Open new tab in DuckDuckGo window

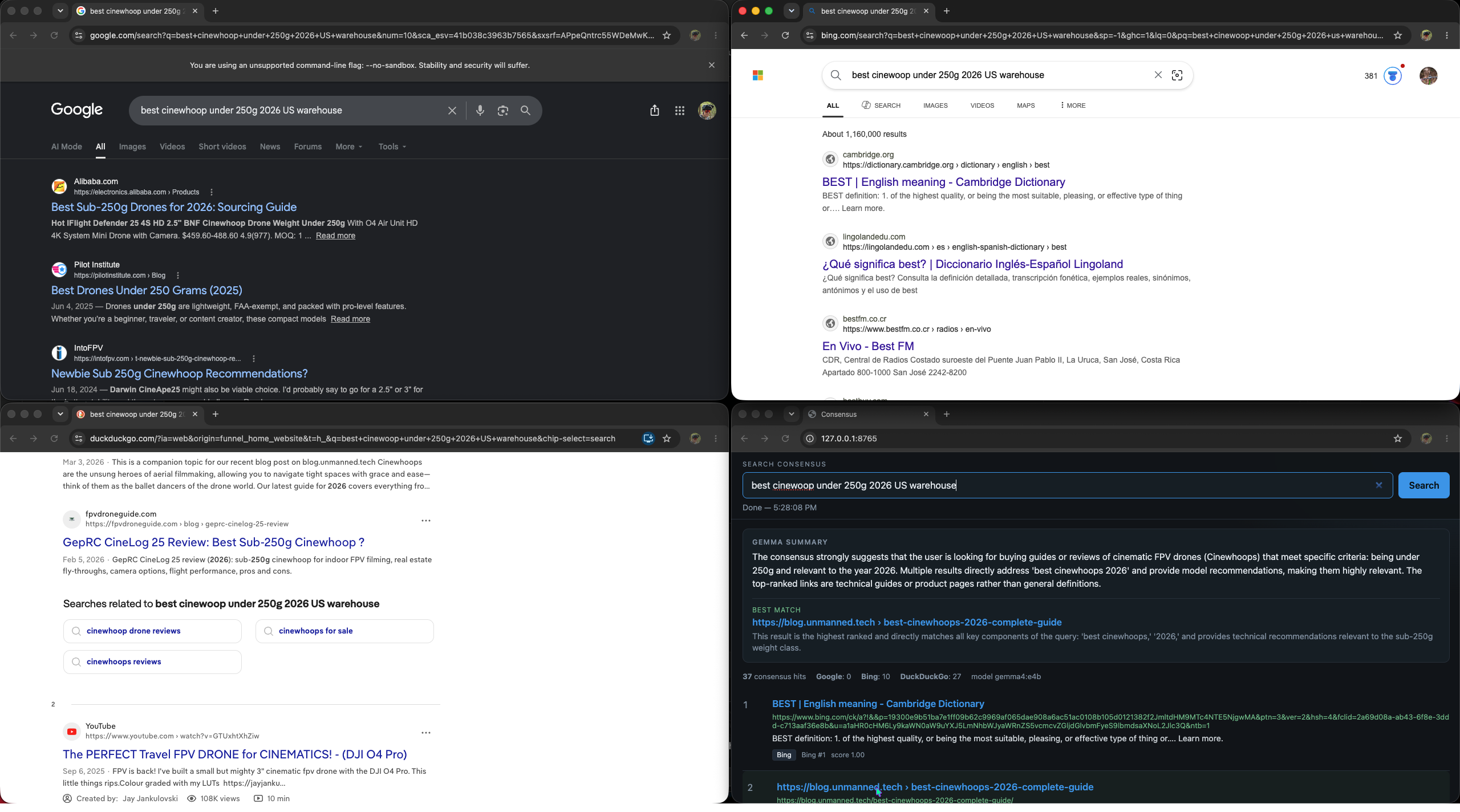click(215, 414)
